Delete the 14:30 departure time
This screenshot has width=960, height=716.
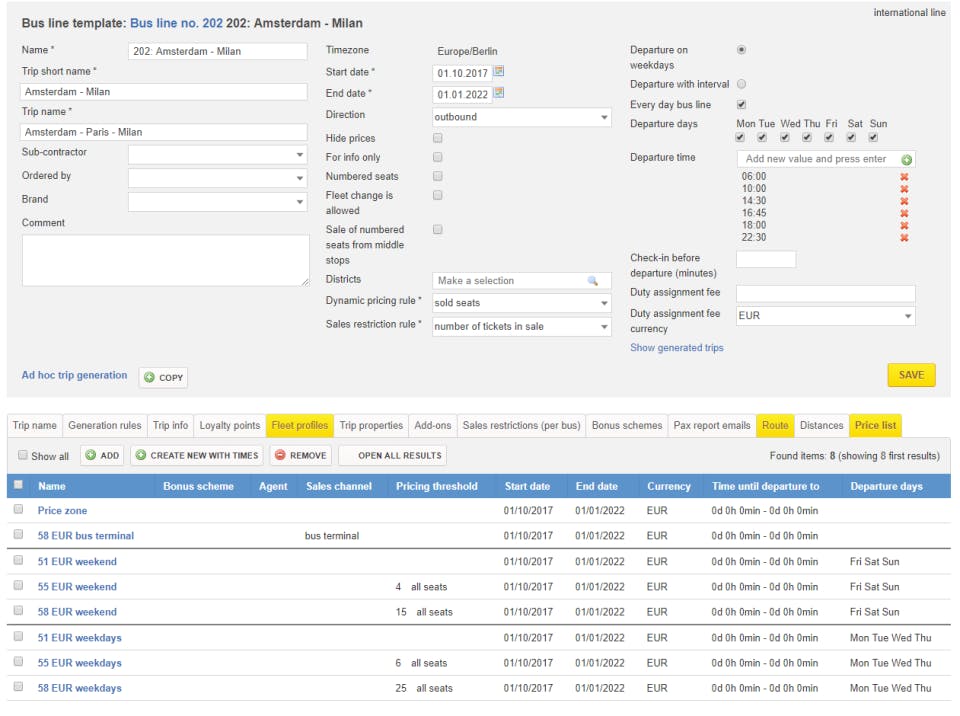coord(904,201)
